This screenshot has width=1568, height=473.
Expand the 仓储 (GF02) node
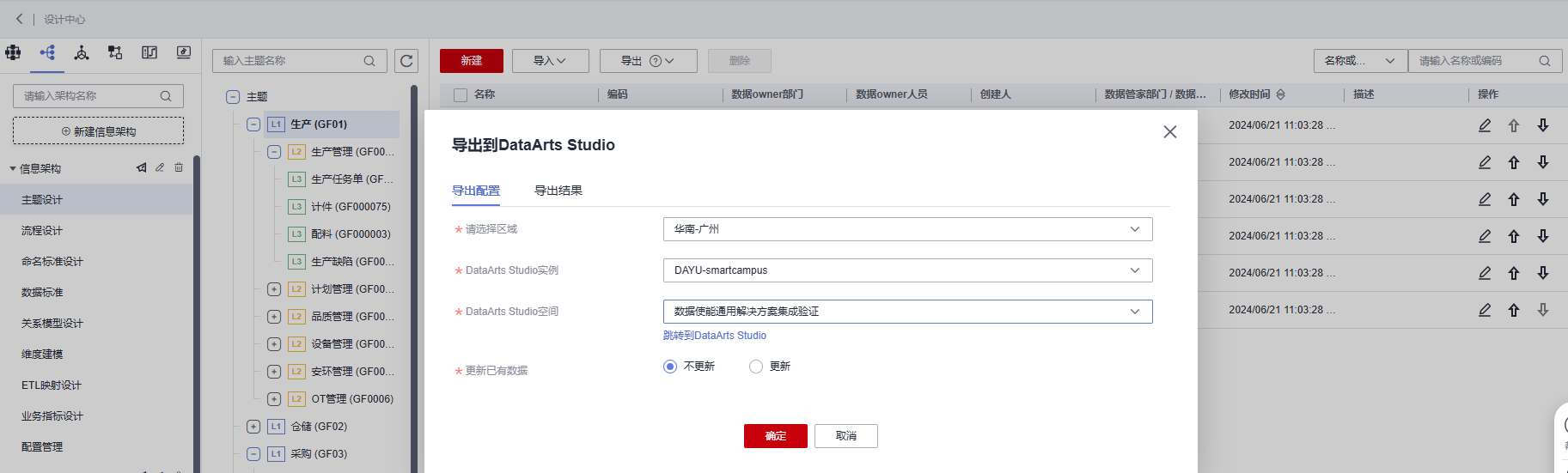(x=253, y=427)
